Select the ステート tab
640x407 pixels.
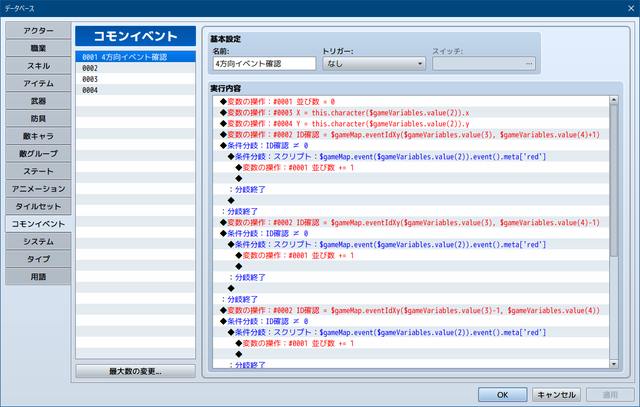(x=38, y=171)
